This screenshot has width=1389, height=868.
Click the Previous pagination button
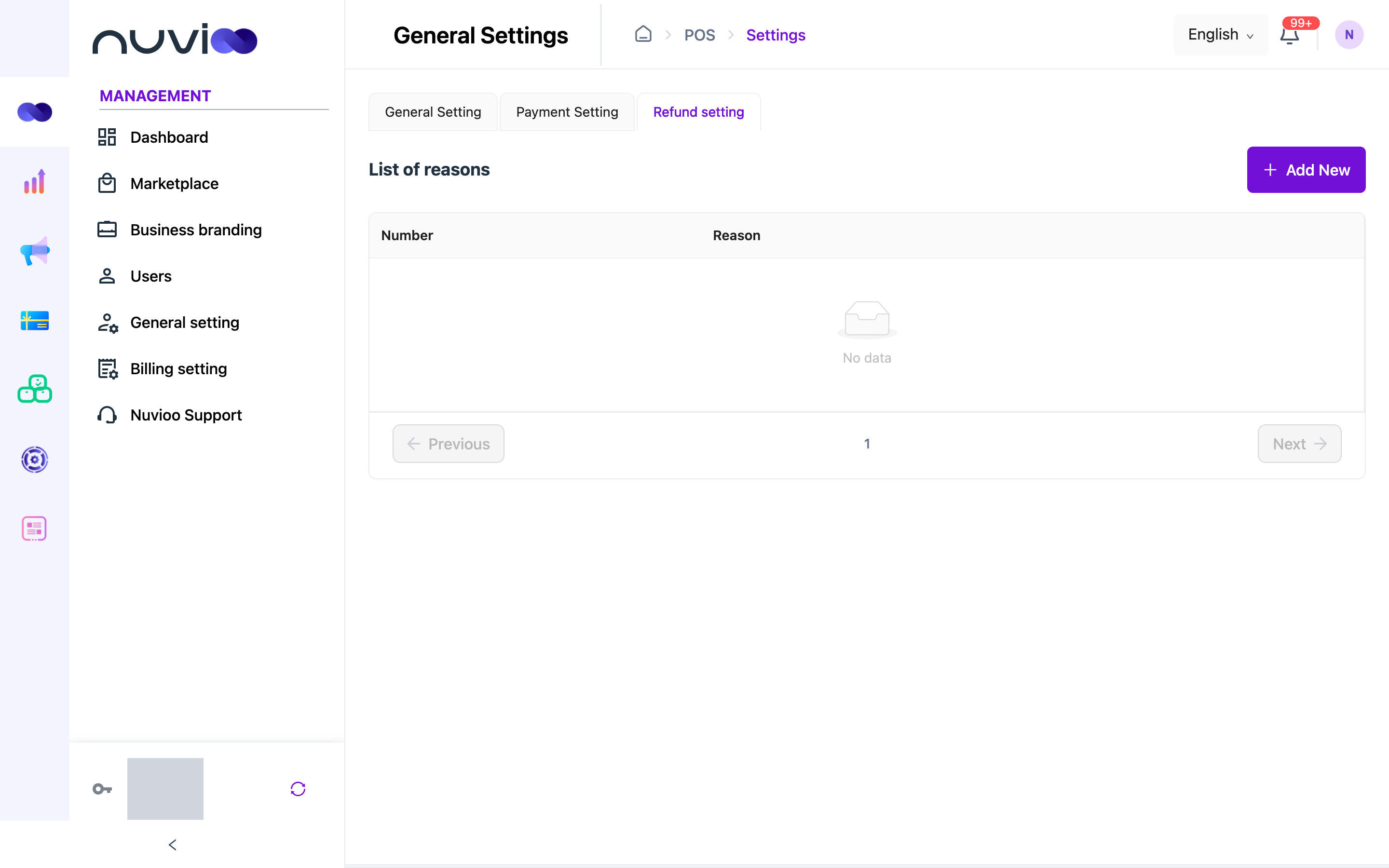[448, 444]
